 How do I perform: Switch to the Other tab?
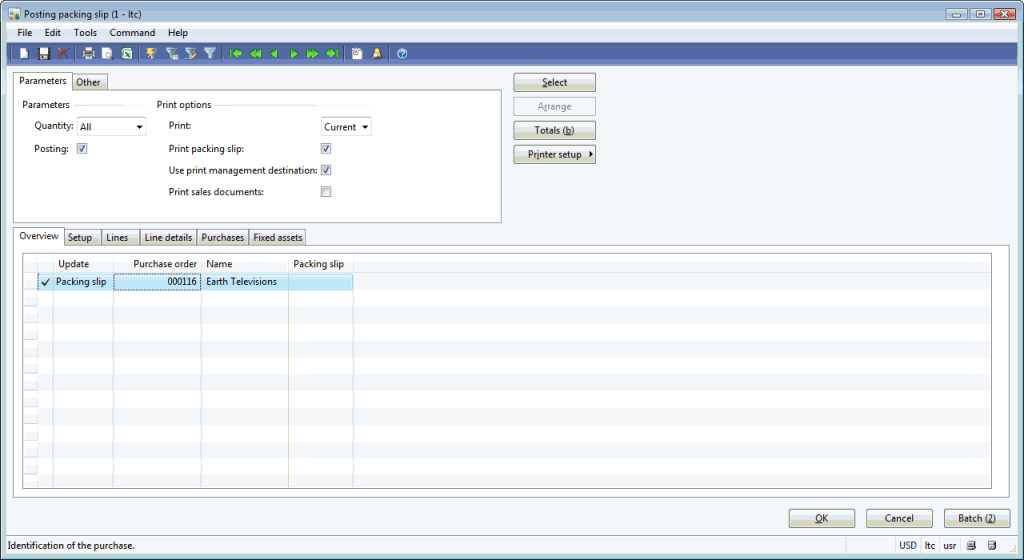click(88, 82)
